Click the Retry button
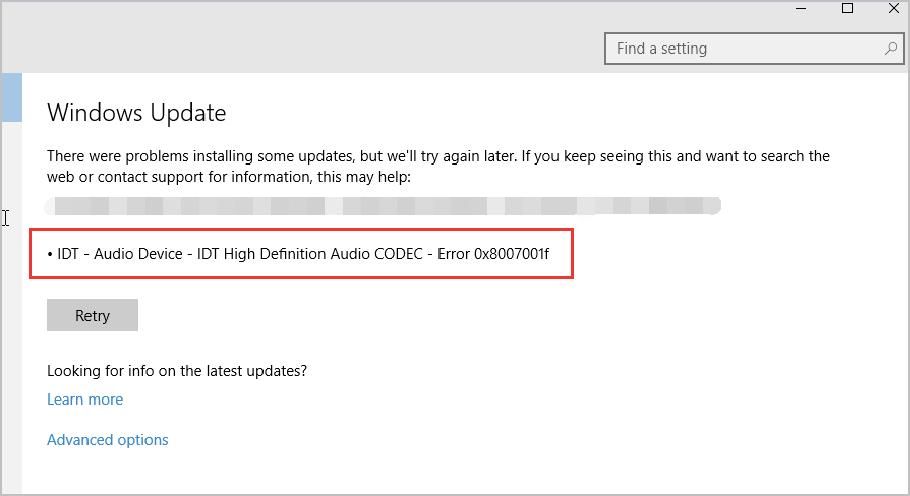 (x=92, y=315)
